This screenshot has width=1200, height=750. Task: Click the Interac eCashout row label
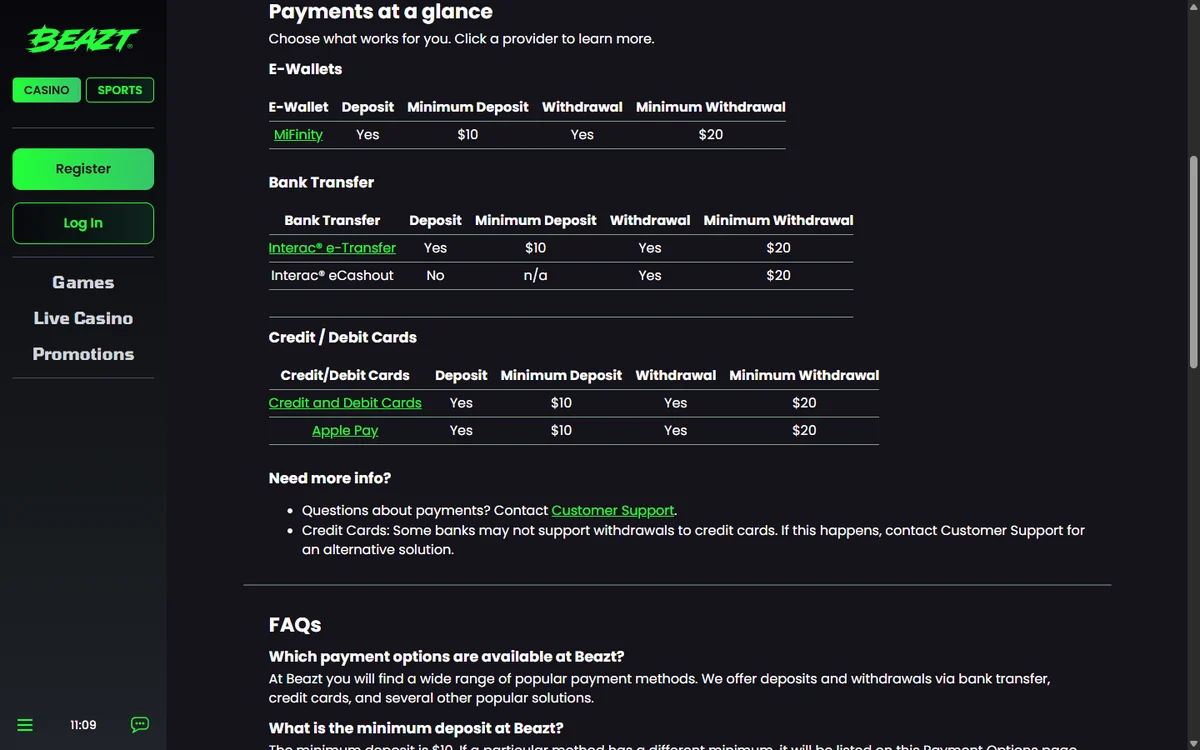pos(332,275)
